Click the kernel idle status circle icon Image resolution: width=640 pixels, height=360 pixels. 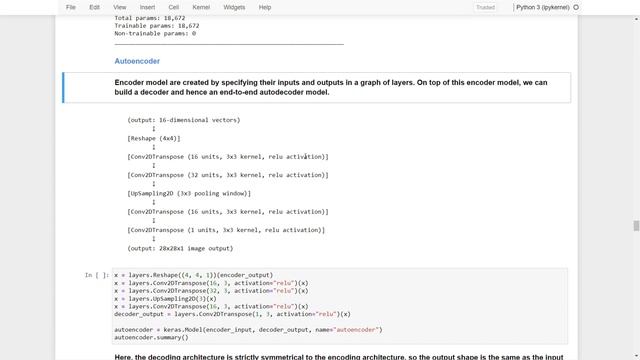576,7
